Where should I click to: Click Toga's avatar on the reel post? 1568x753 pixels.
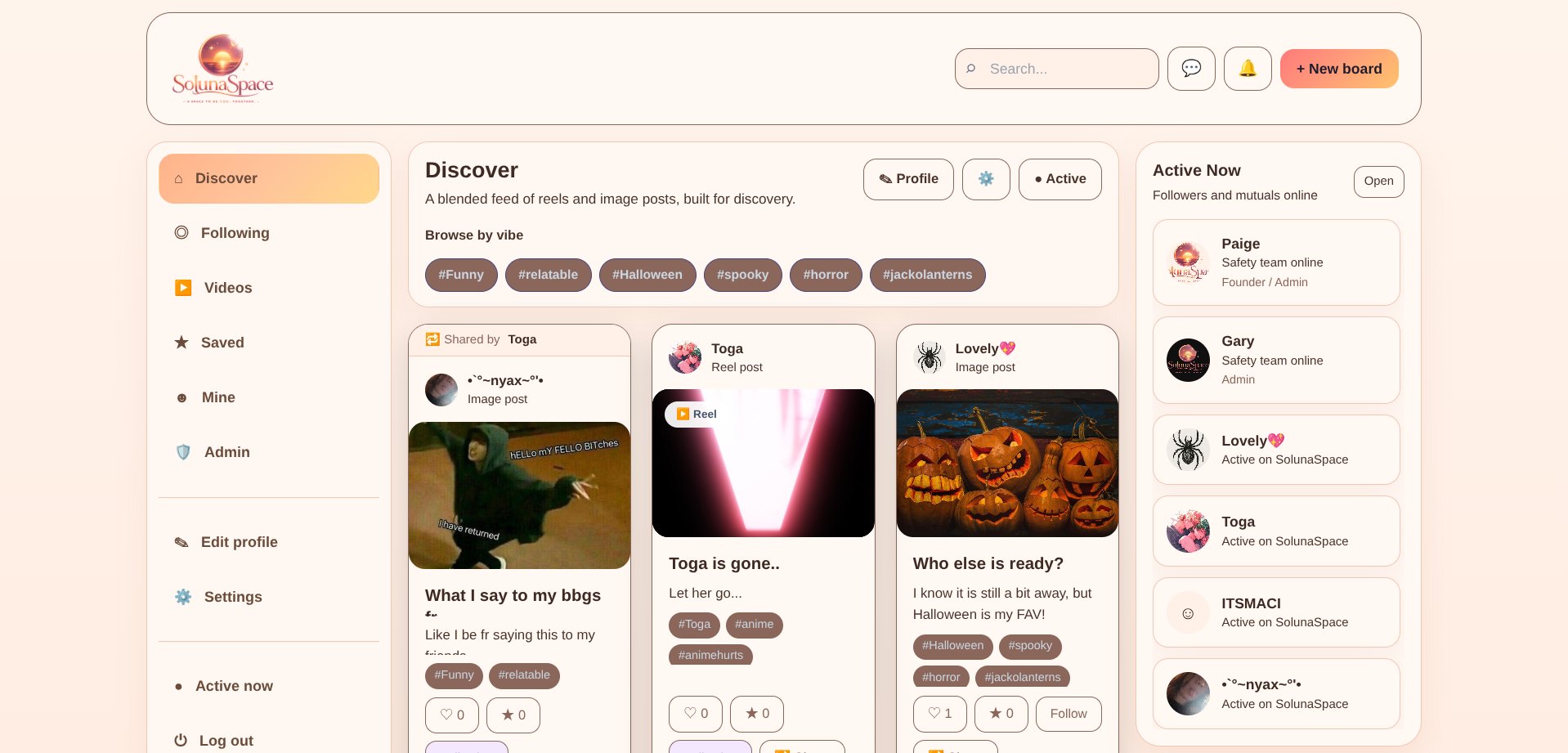coord(685,357)
